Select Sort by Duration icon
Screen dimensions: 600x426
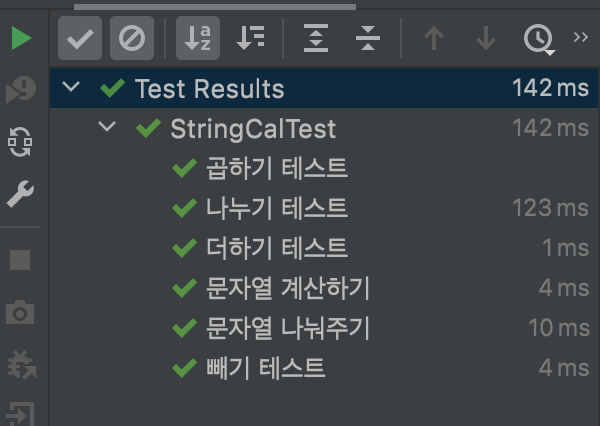tap(251, 38)
